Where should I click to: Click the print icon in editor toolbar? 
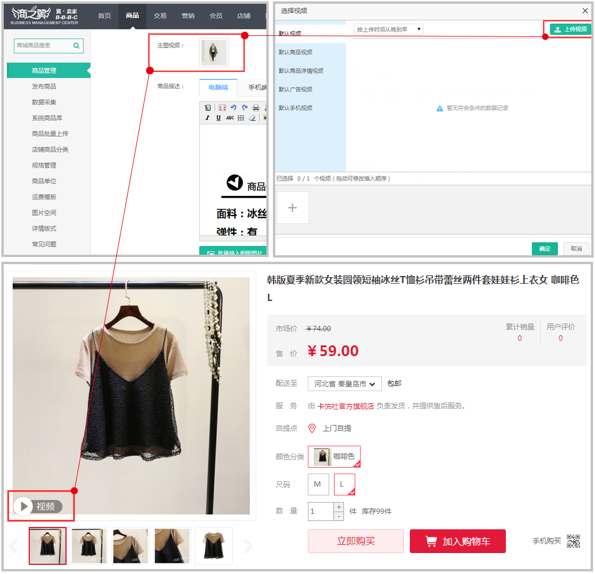[256, 108]
